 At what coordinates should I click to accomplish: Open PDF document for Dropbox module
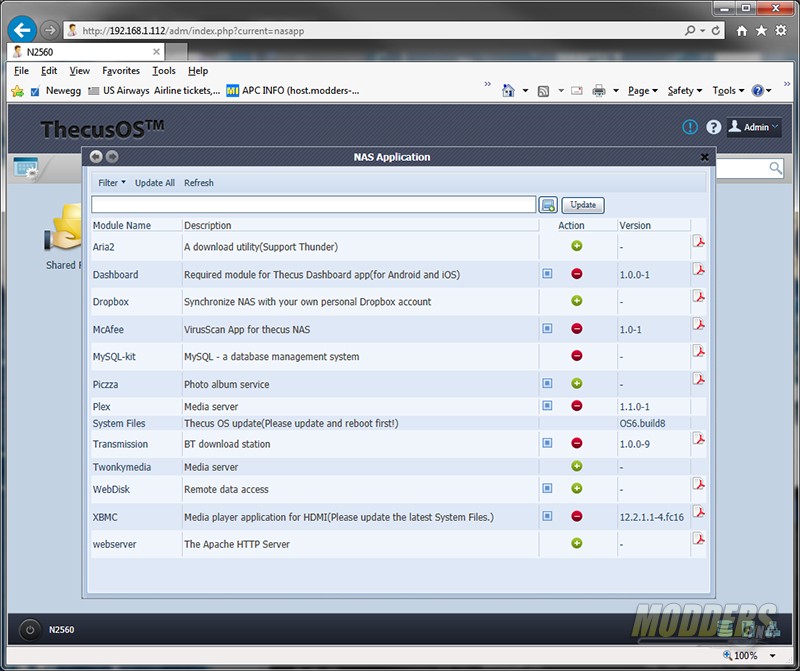pos(698,296)
